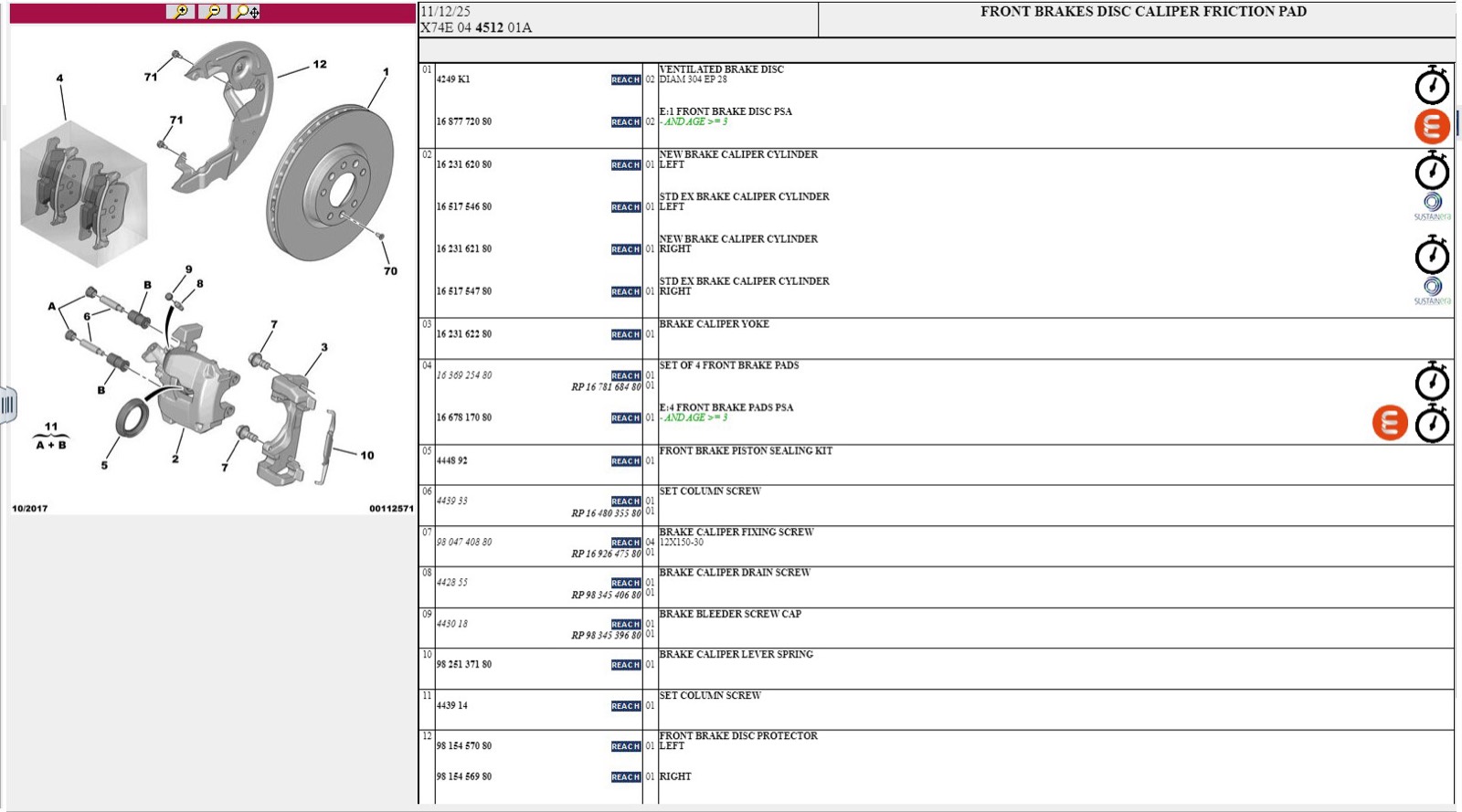Screen dimensions: 1462x812
Task: Zoom in on the parts diagram
Action: click(180, 12)
